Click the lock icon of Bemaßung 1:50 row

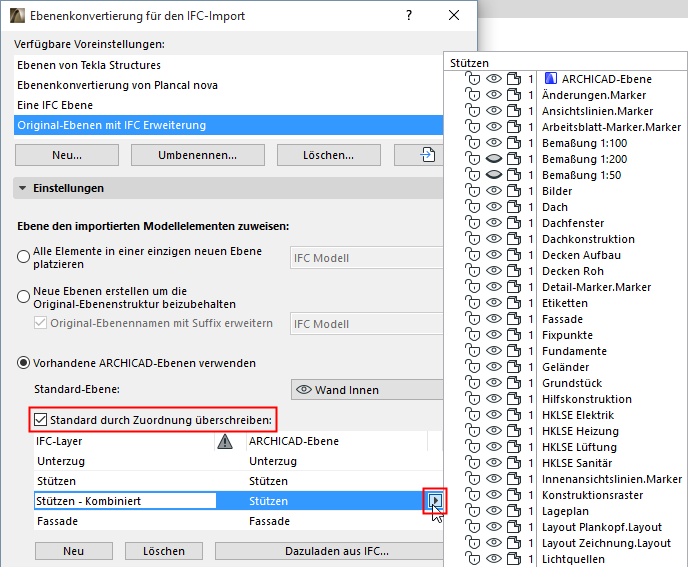(x=473, y=175)
